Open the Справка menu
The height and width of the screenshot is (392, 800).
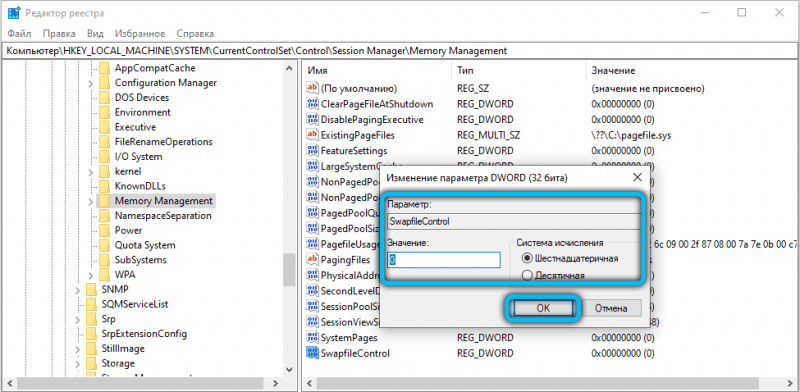[x=195, y=34]
